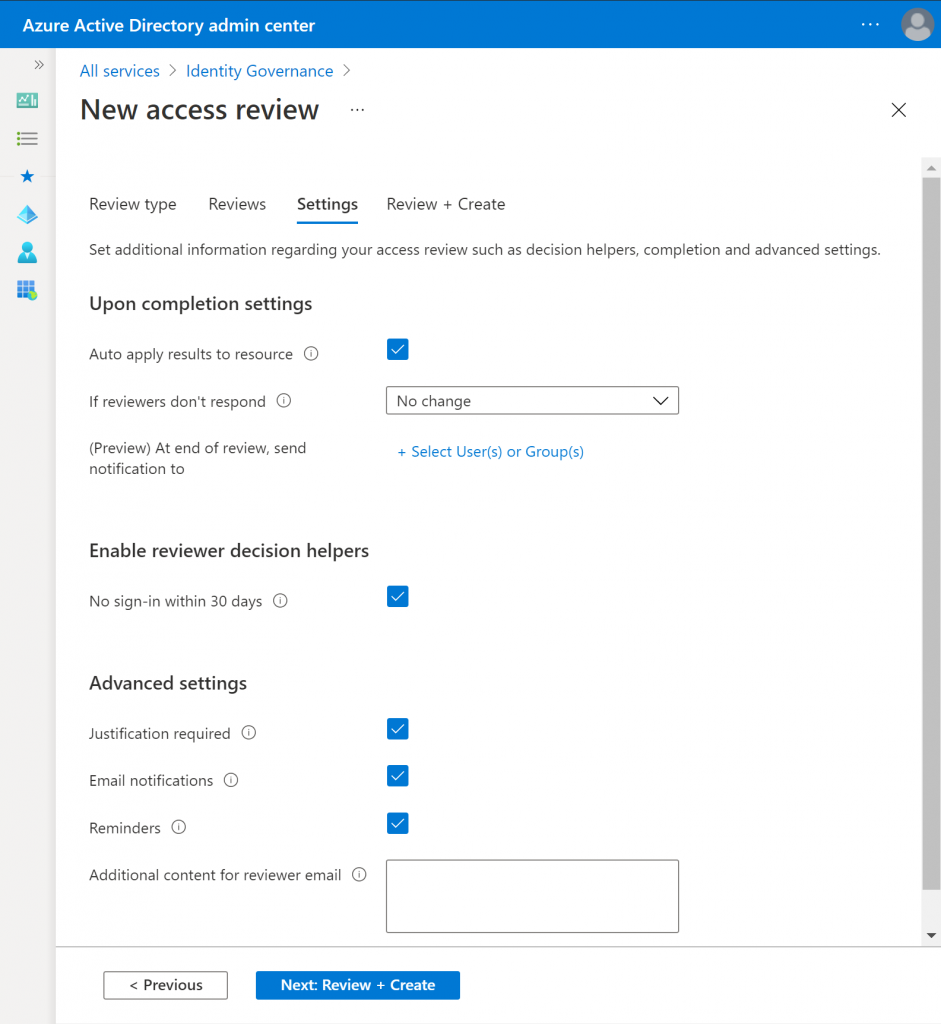Show info for Email notifications
The width and height of the screenshot is (941, 1024).
pyautogui.click(x=231, y=780)
